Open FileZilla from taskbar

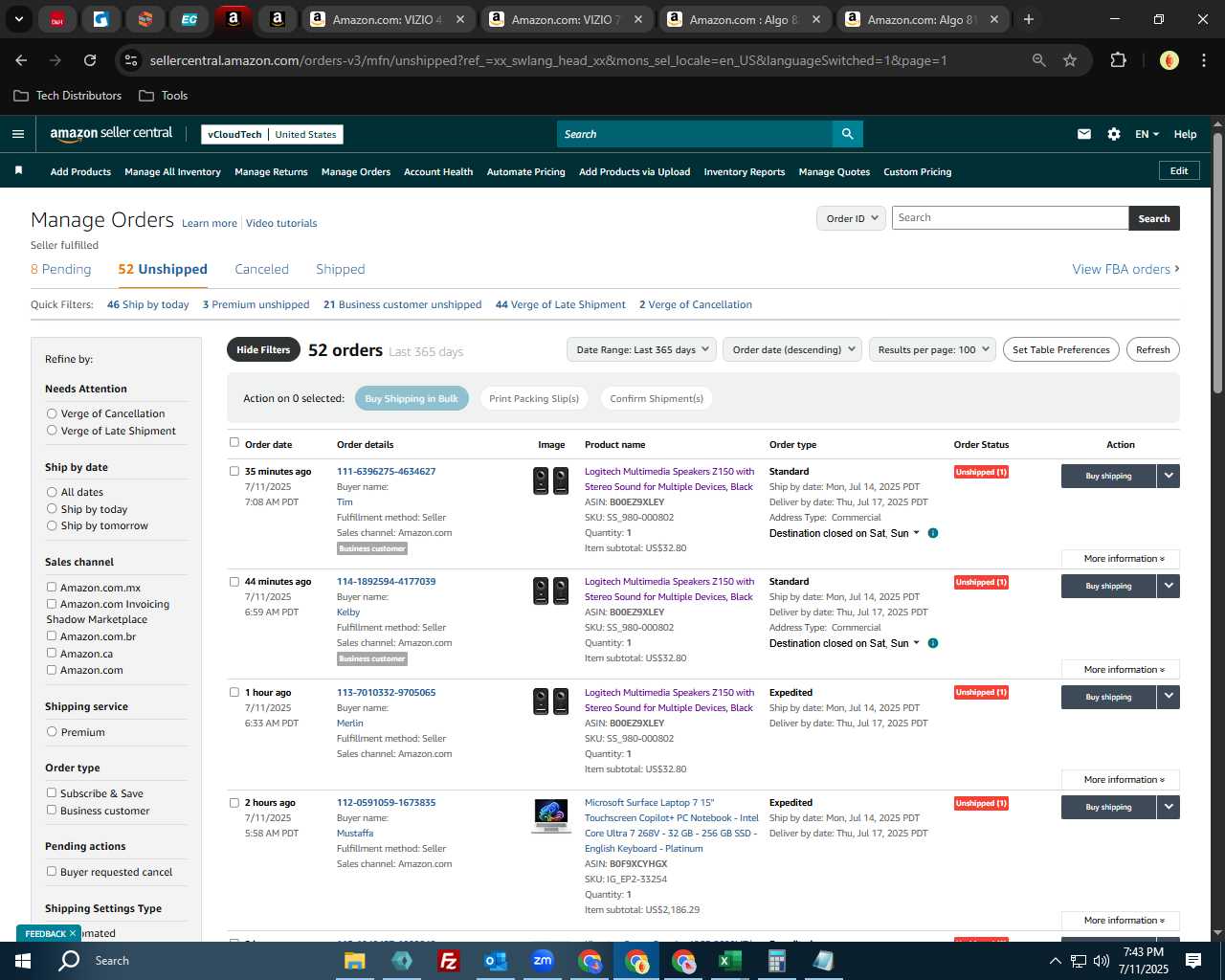click(448, 961)
